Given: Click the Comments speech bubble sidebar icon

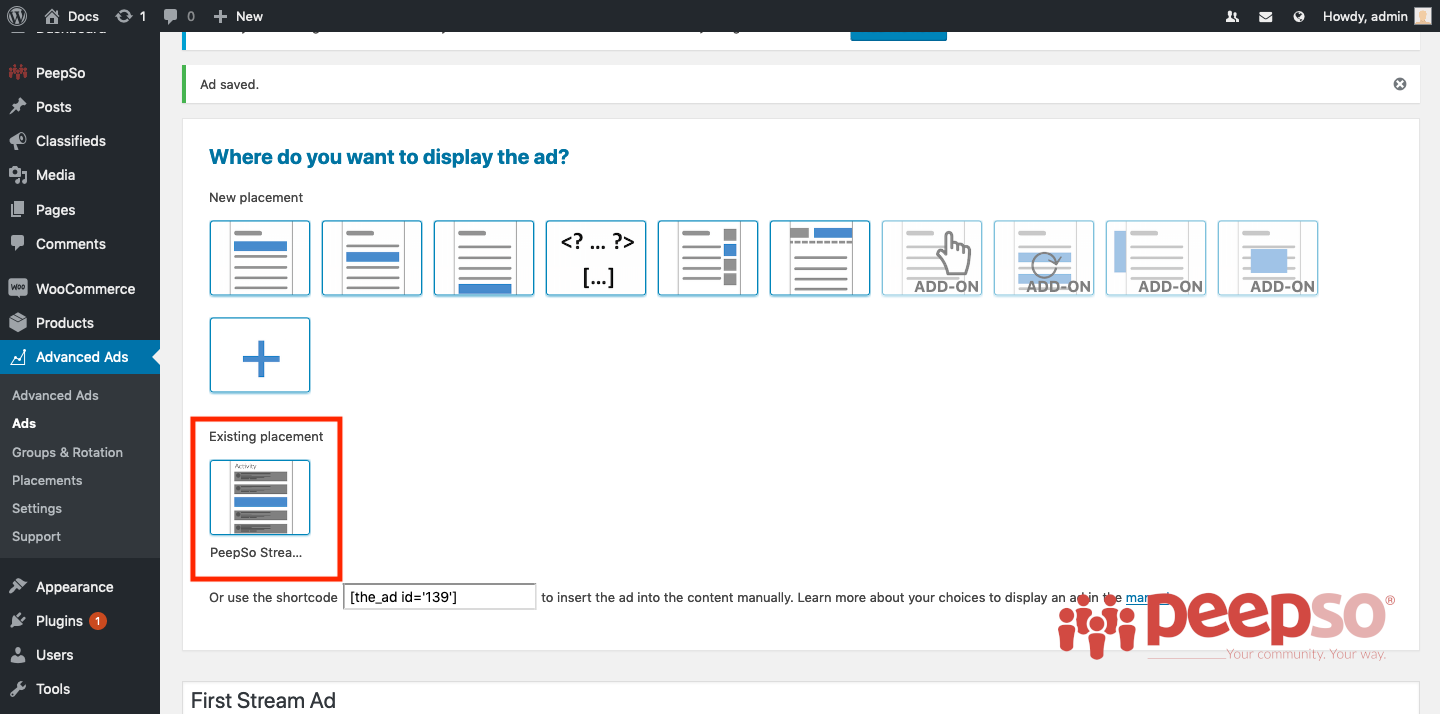Looking at the screenshot, I should (18, 244).
